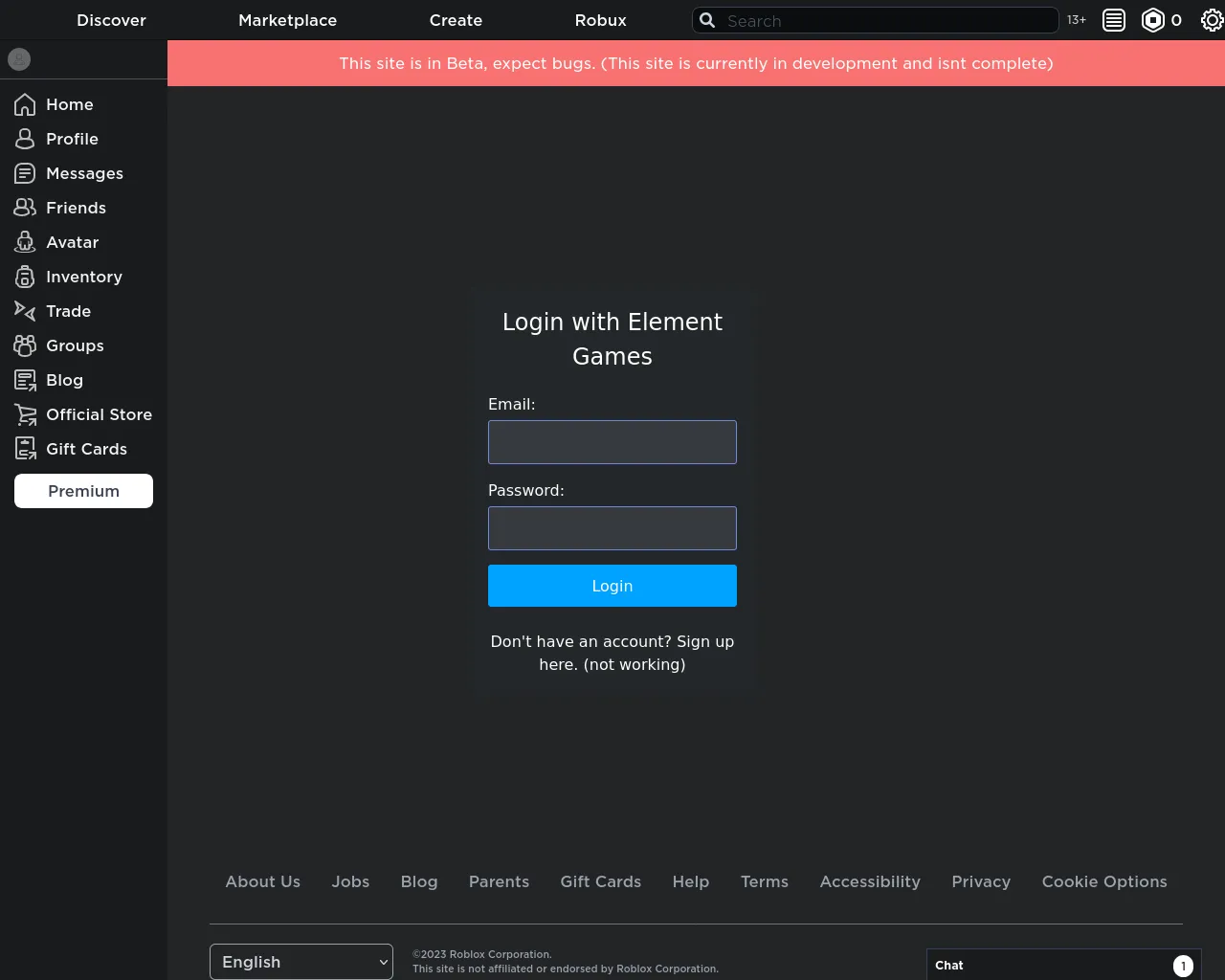Open the Help footer link

[691, 881]
